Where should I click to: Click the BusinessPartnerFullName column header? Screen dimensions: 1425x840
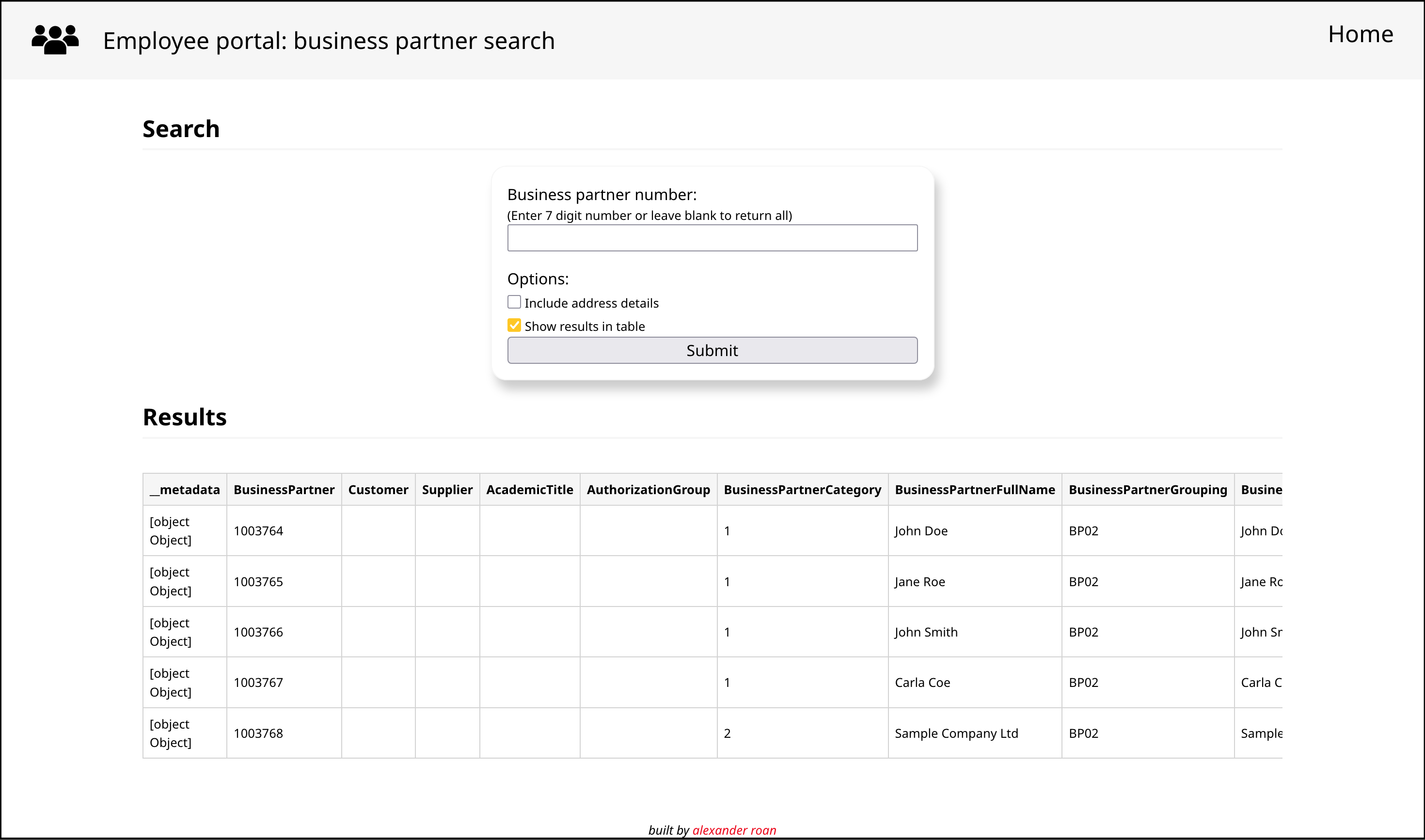[975, 490]
